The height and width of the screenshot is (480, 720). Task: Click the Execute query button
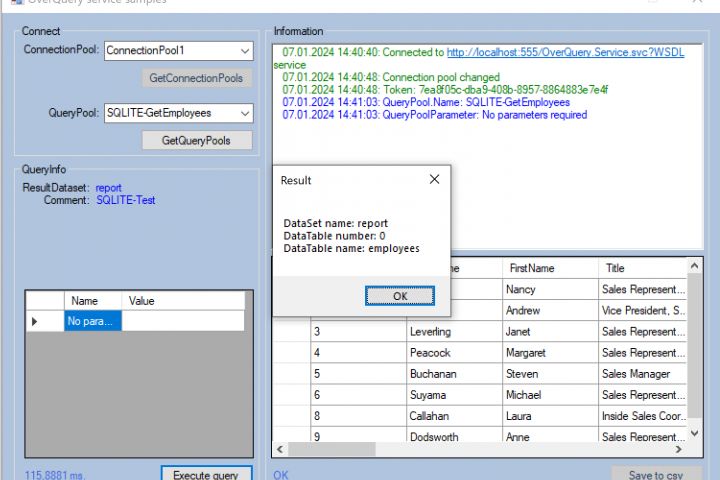206,474
